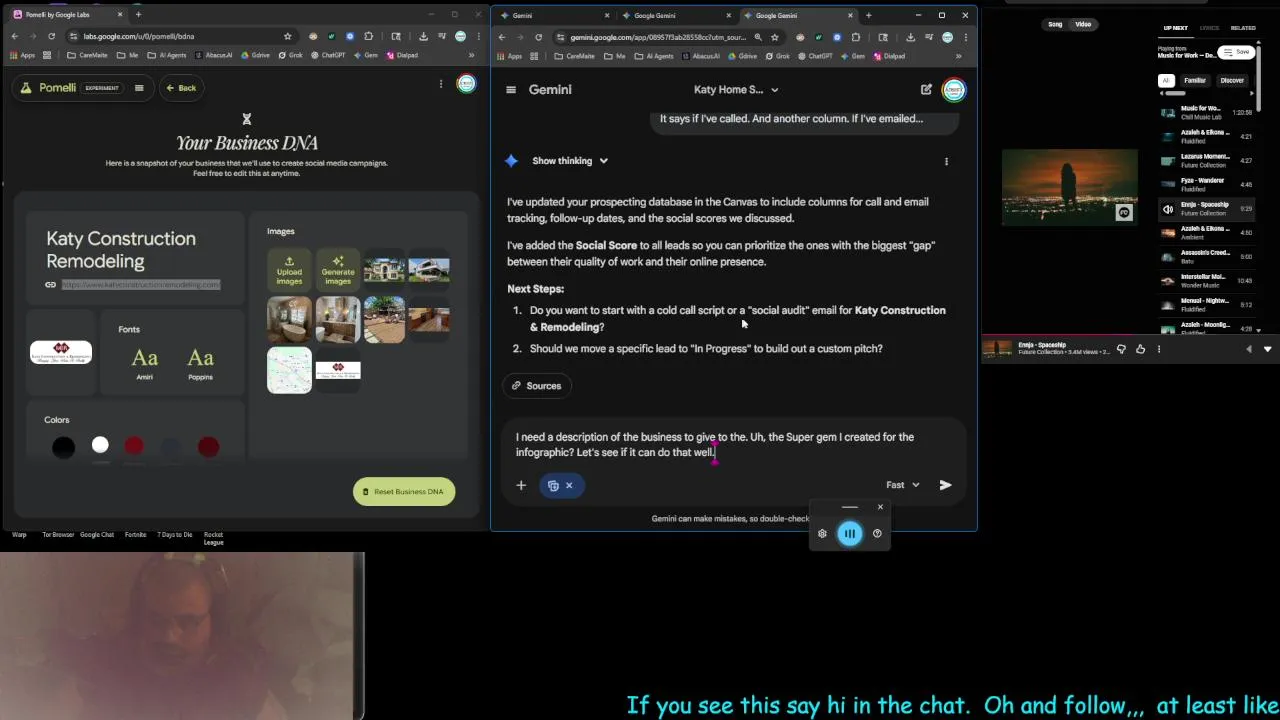This screenshot has height=720, width=1280.
Task: Open the Gemini main menu hamburger icon
Action: pyautogui.click(x=511, y=89)
